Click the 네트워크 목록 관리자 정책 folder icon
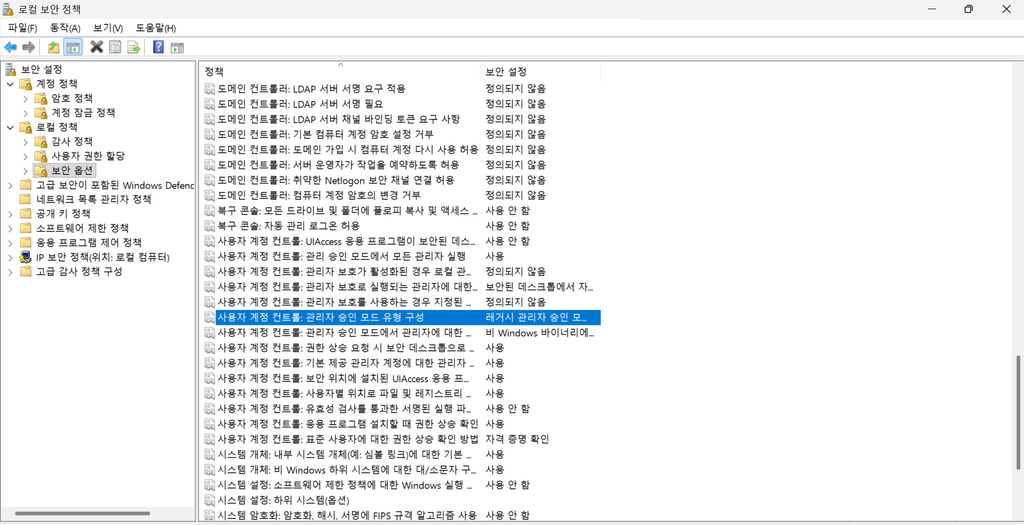This screenshot has width=1024, height=525. coord(25,199)
